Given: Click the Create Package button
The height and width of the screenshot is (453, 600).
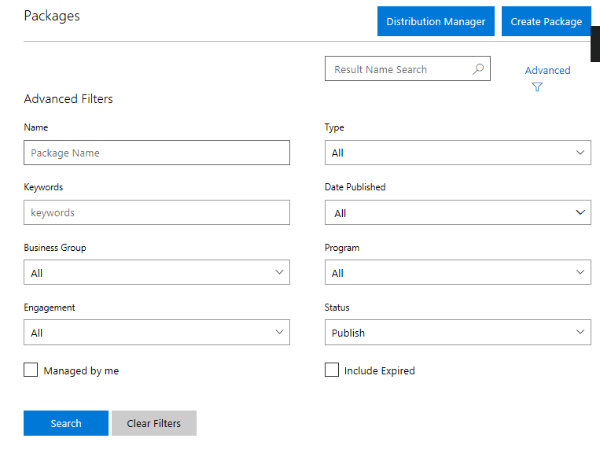Looking at the screenshot, I should coord(546,21).
